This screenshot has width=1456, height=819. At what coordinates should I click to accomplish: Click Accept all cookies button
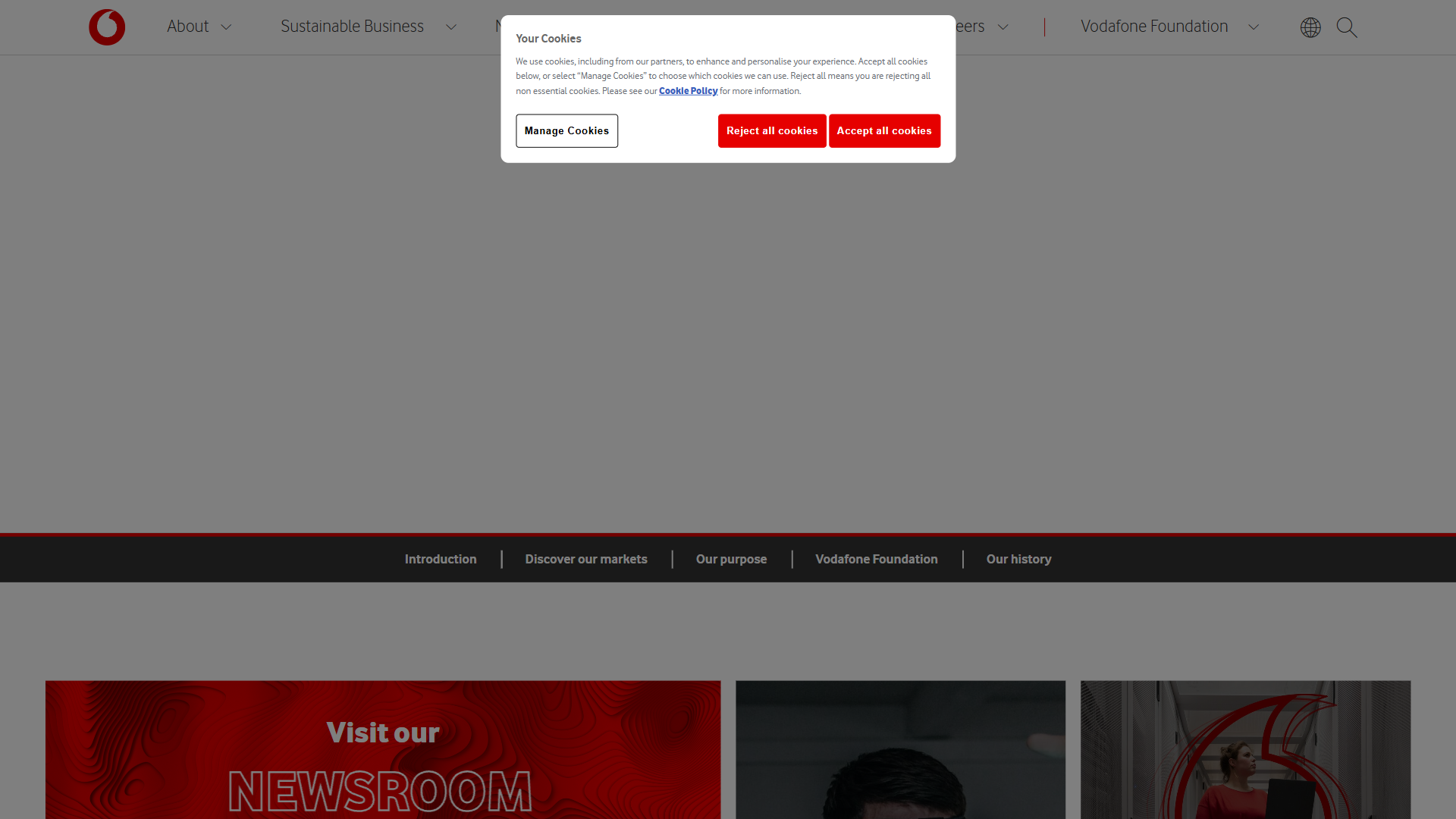(884, 130)
